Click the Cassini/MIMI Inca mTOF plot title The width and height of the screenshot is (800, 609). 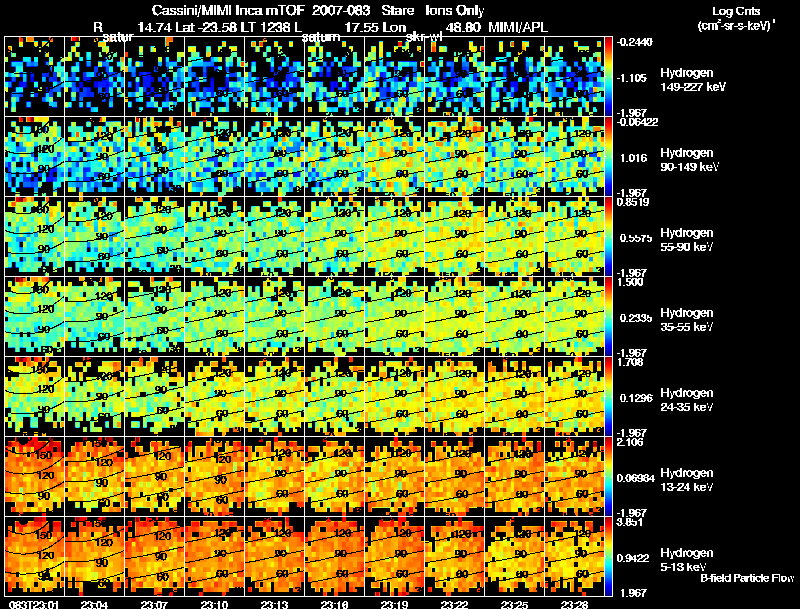pos(318,10)
